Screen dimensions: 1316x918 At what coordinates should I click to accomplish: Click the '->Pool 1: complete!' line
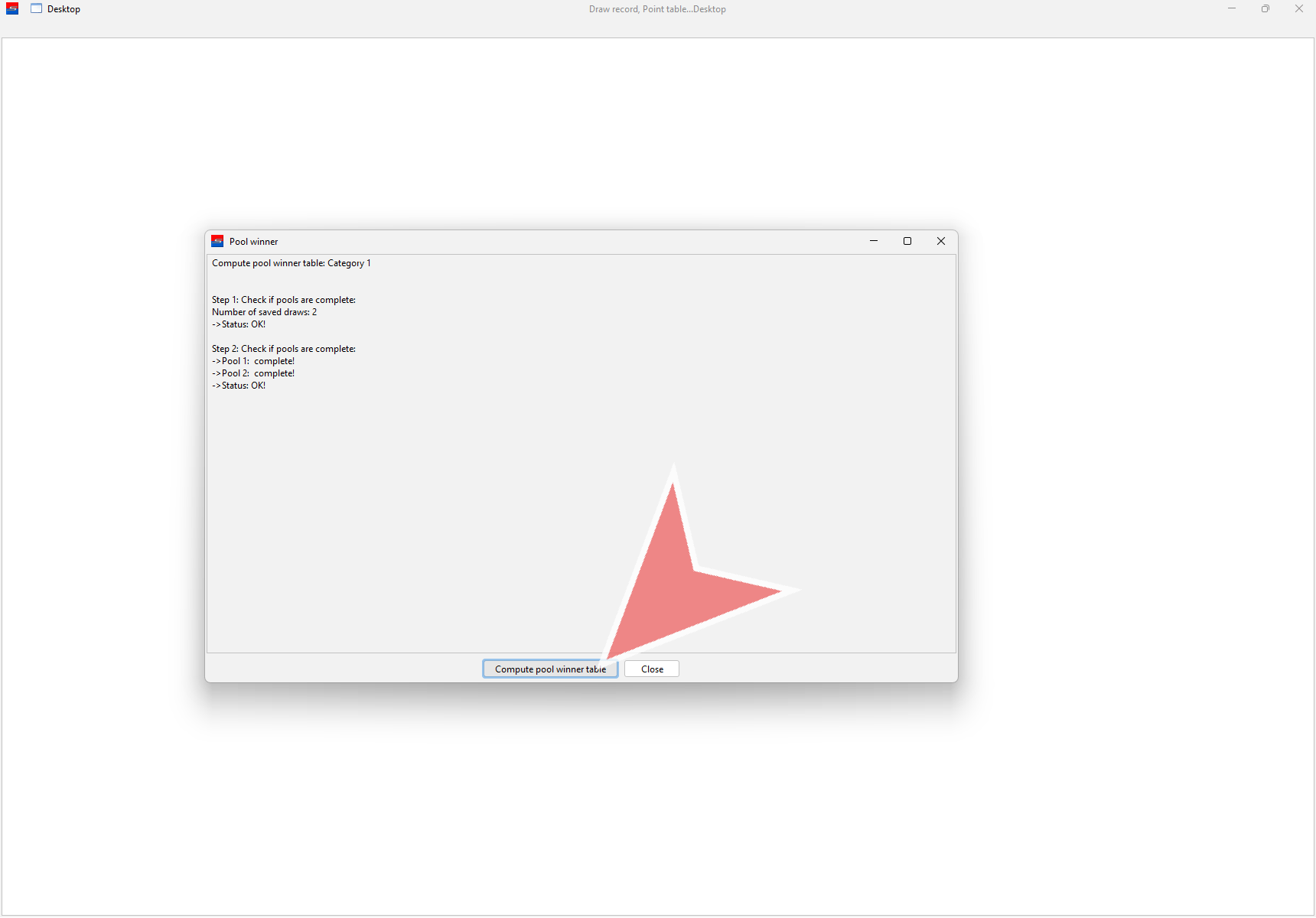(x=253, y=361)
